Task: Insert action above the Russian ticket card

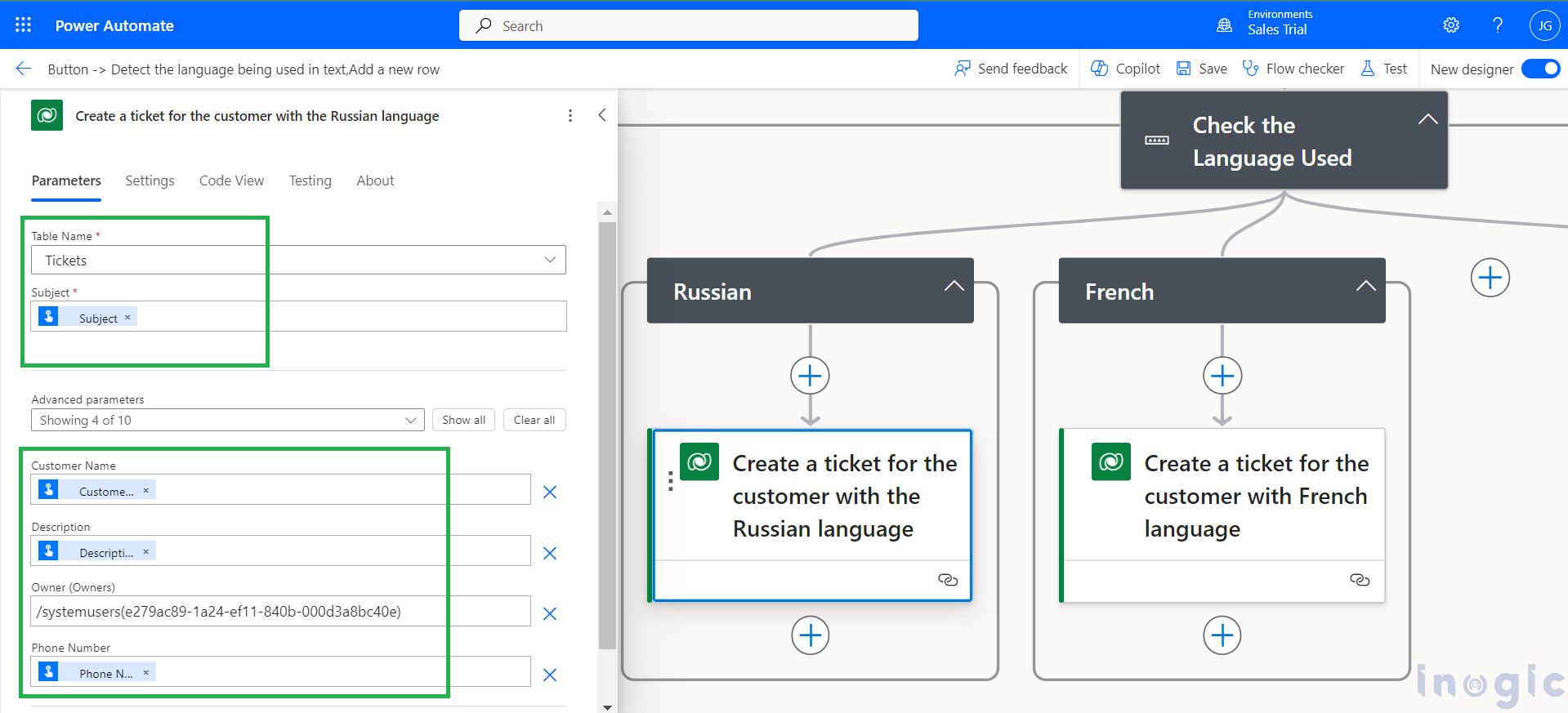Action: 810,376
